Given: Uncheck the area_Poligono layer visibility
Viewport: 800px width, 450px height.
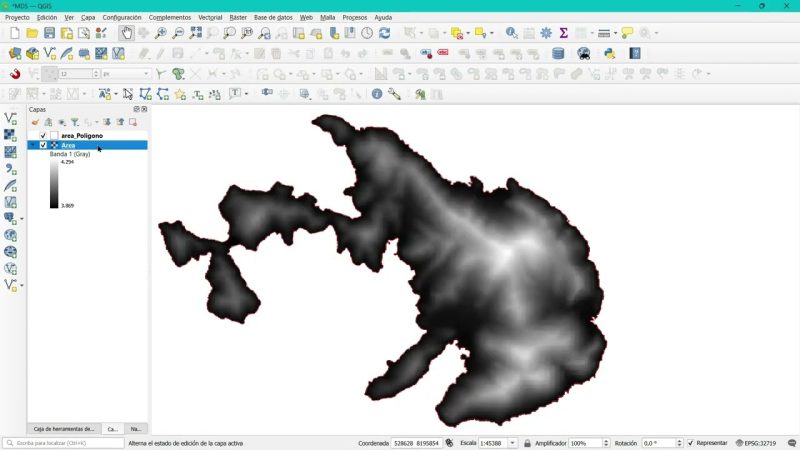Looking at the screenshot, I should [x=43, y=135].
